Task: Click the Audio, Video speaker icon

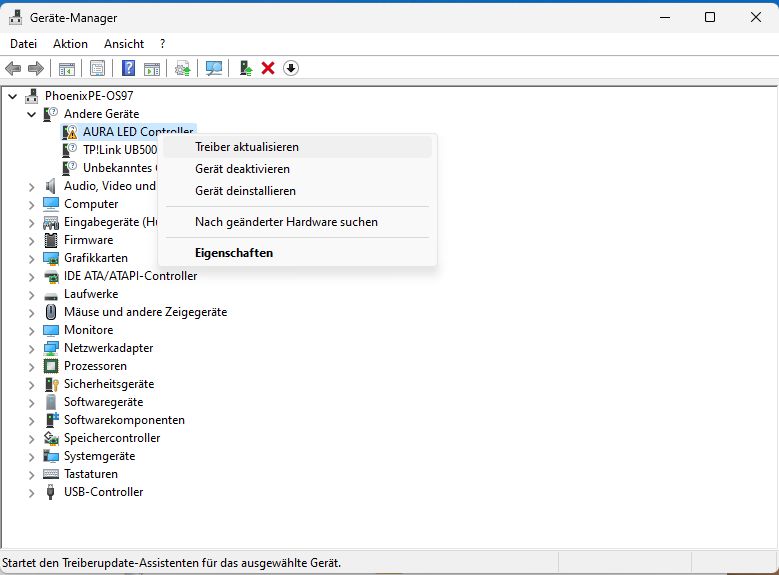Action: (x=51, y=186)
